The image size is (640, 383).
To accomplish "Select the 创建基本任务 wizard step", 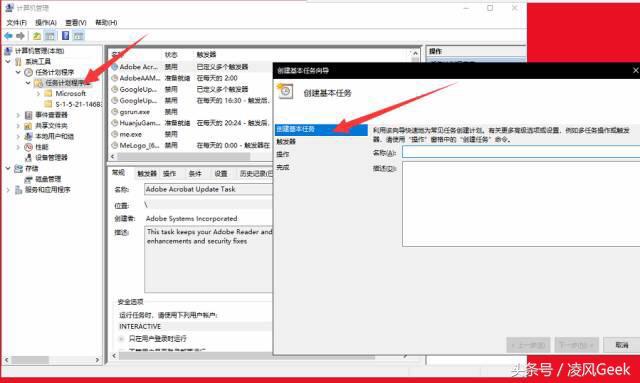I will coord(321,129).
